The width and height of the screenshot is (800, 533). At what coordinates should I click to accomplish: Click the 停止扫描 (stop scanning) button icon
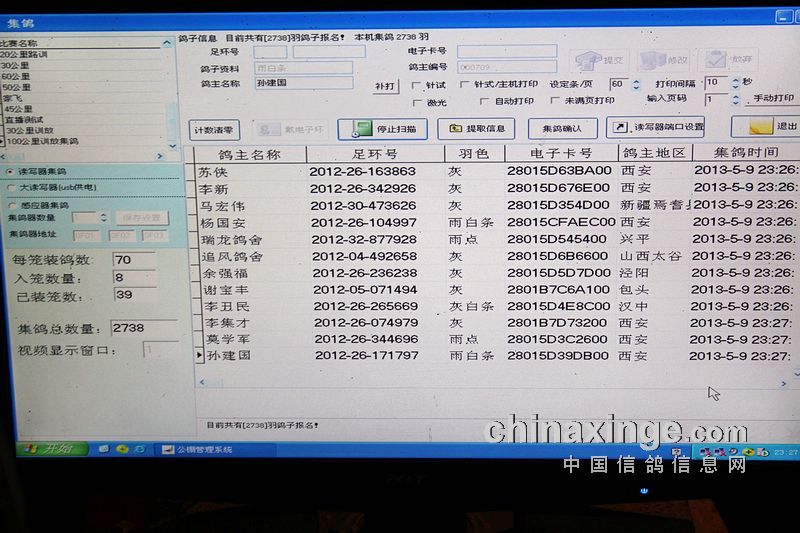pyautogui.click(x=355, y=130)
